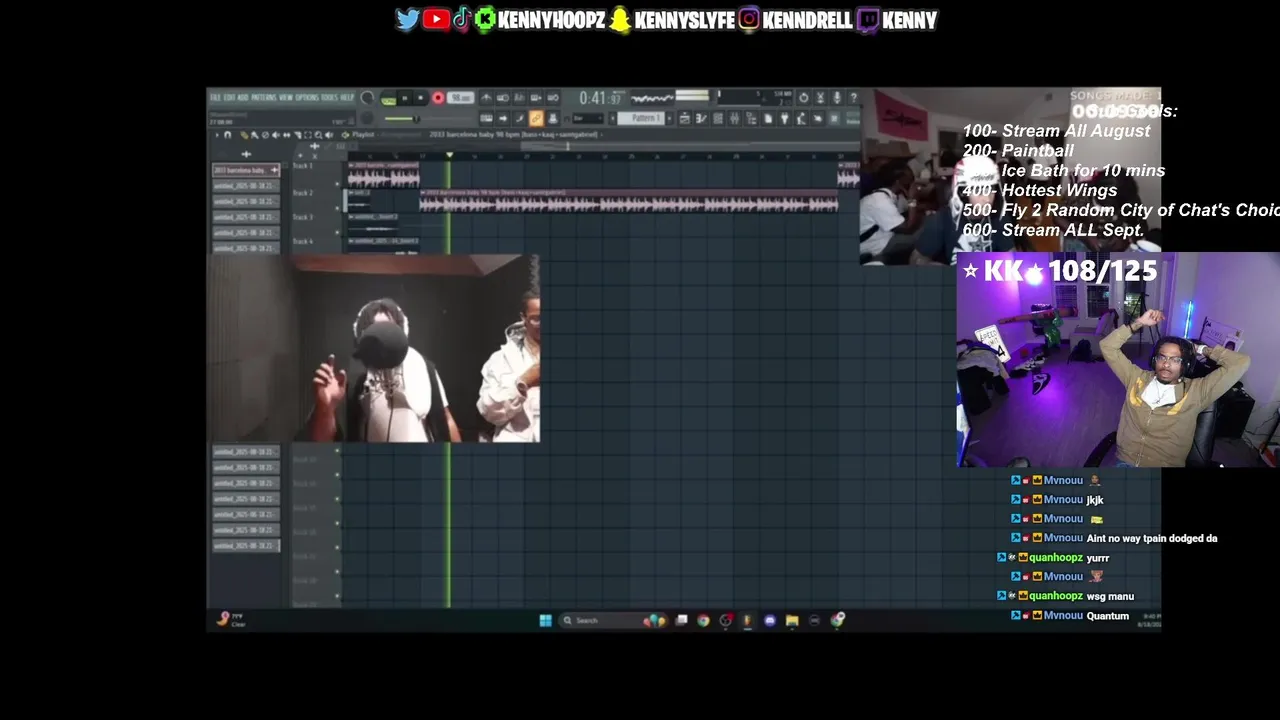Viewport: 1280px width, 720px height.
Task: Click the scissors cut icon in top row
Action: 820,98
